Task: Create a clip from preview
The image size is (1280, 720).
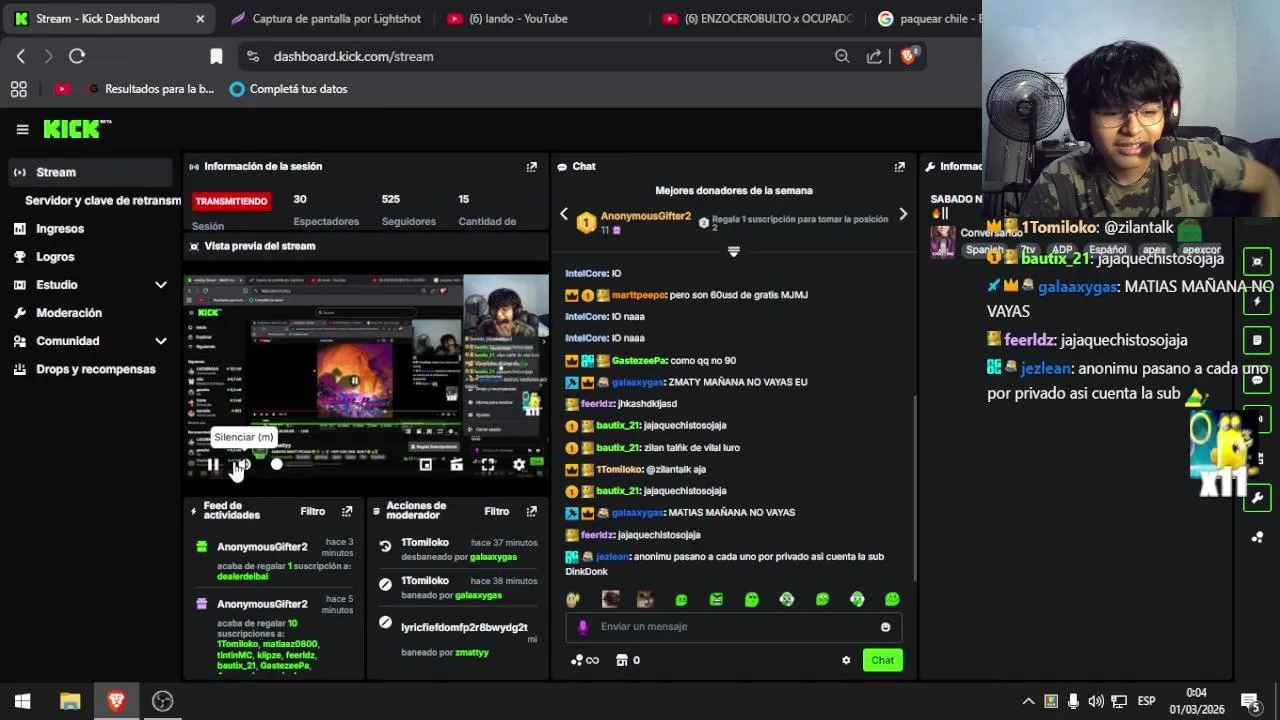Action: click(456, 464)
